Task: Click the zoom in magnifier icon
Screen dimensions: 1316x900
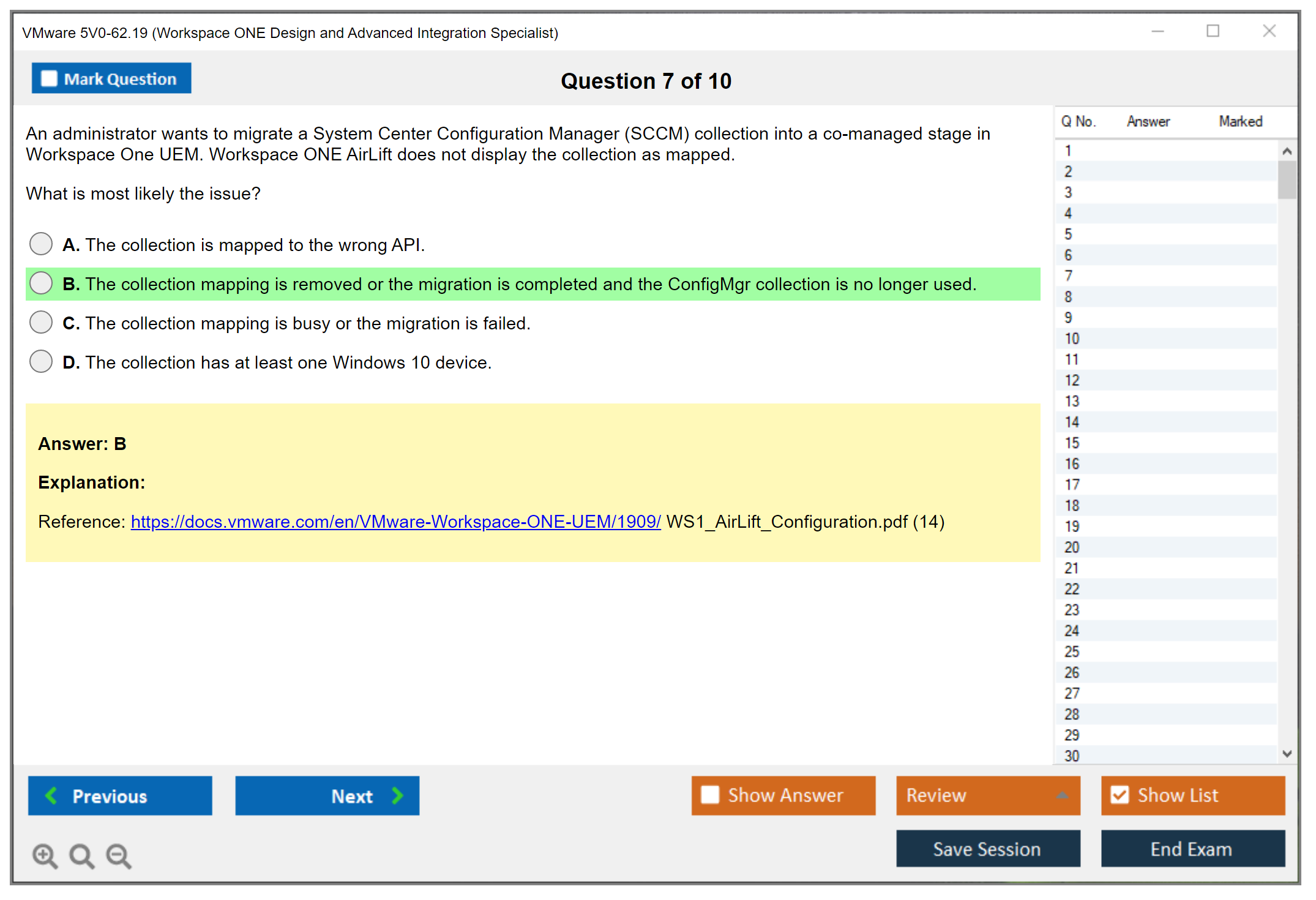Action: point(45,855)
